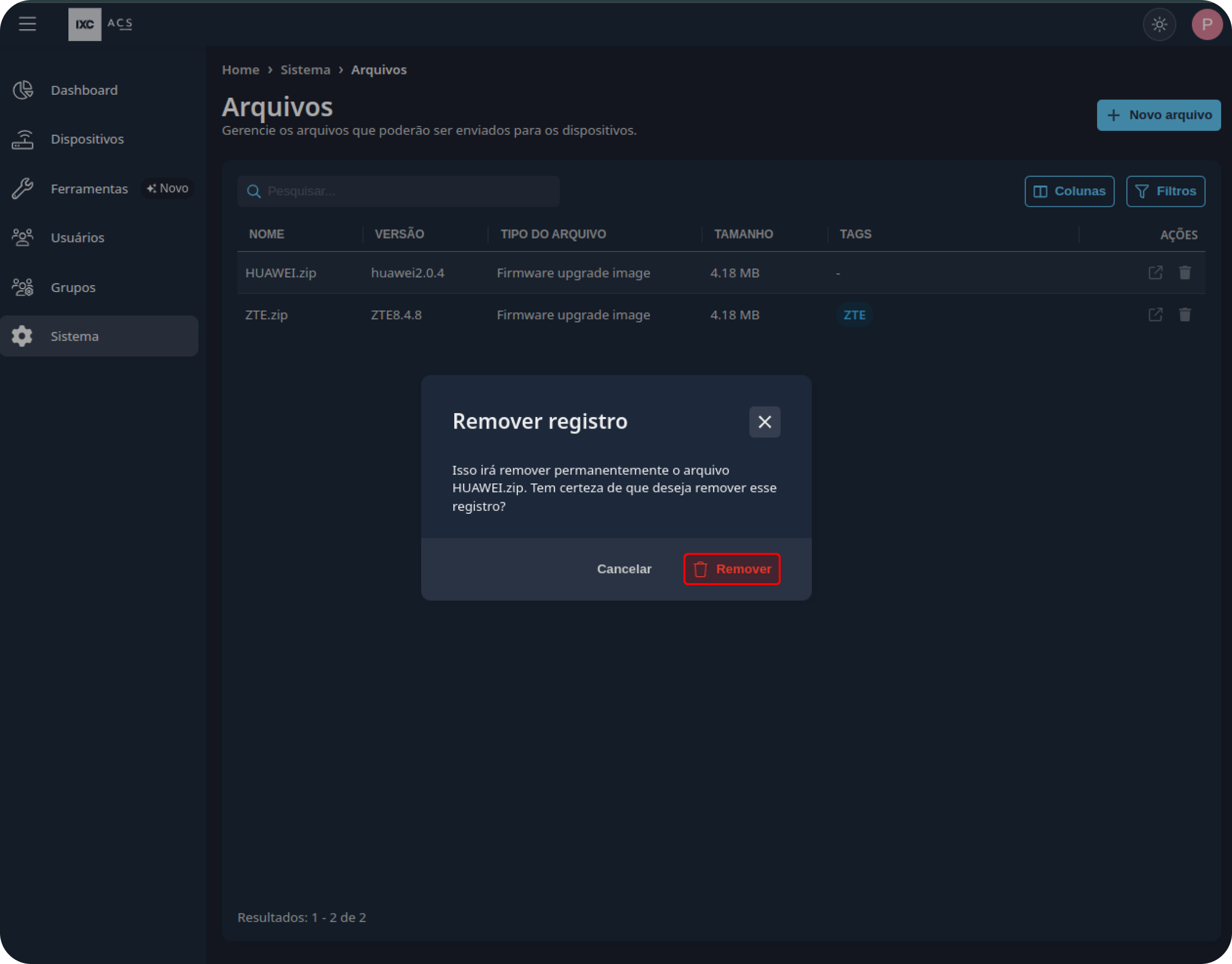Sort by TAMANHO column header
This screenshot has height=964, width=1232.
[743, 234]
